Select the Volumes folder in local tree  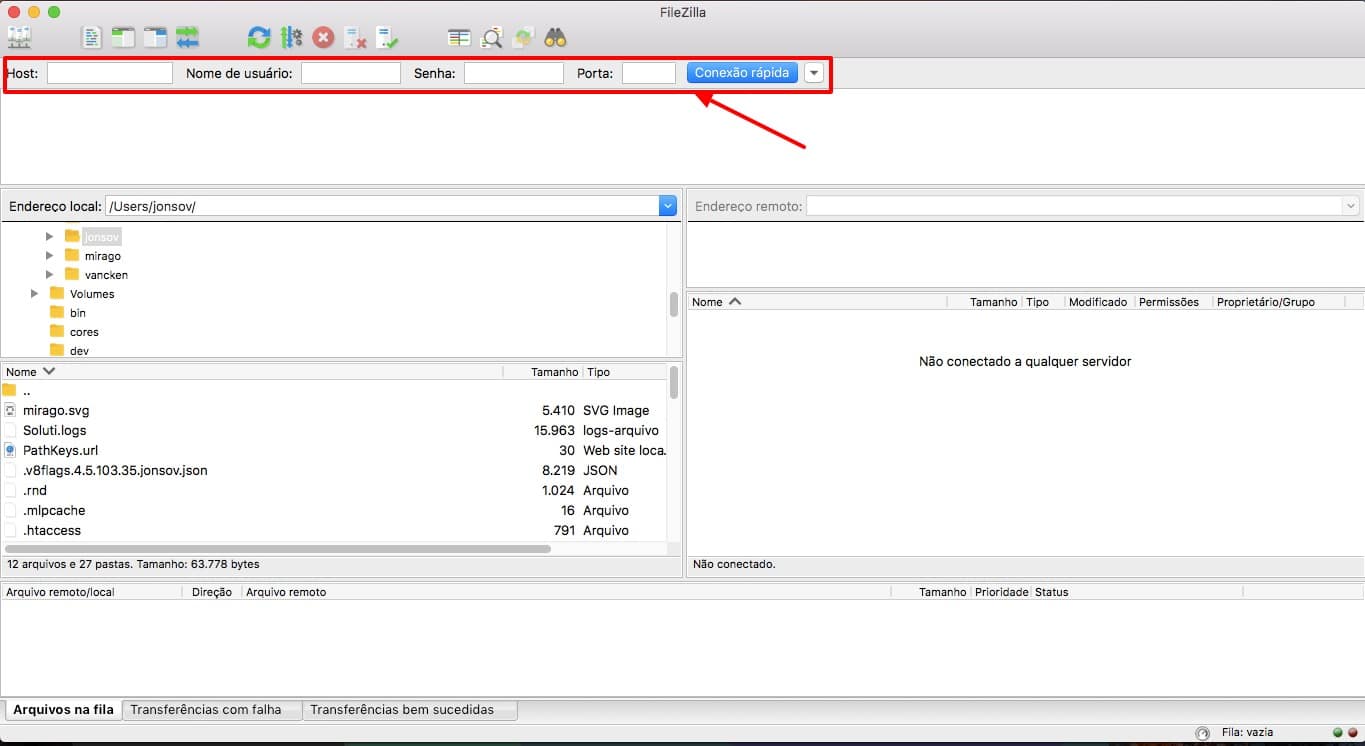pos(92,294)
